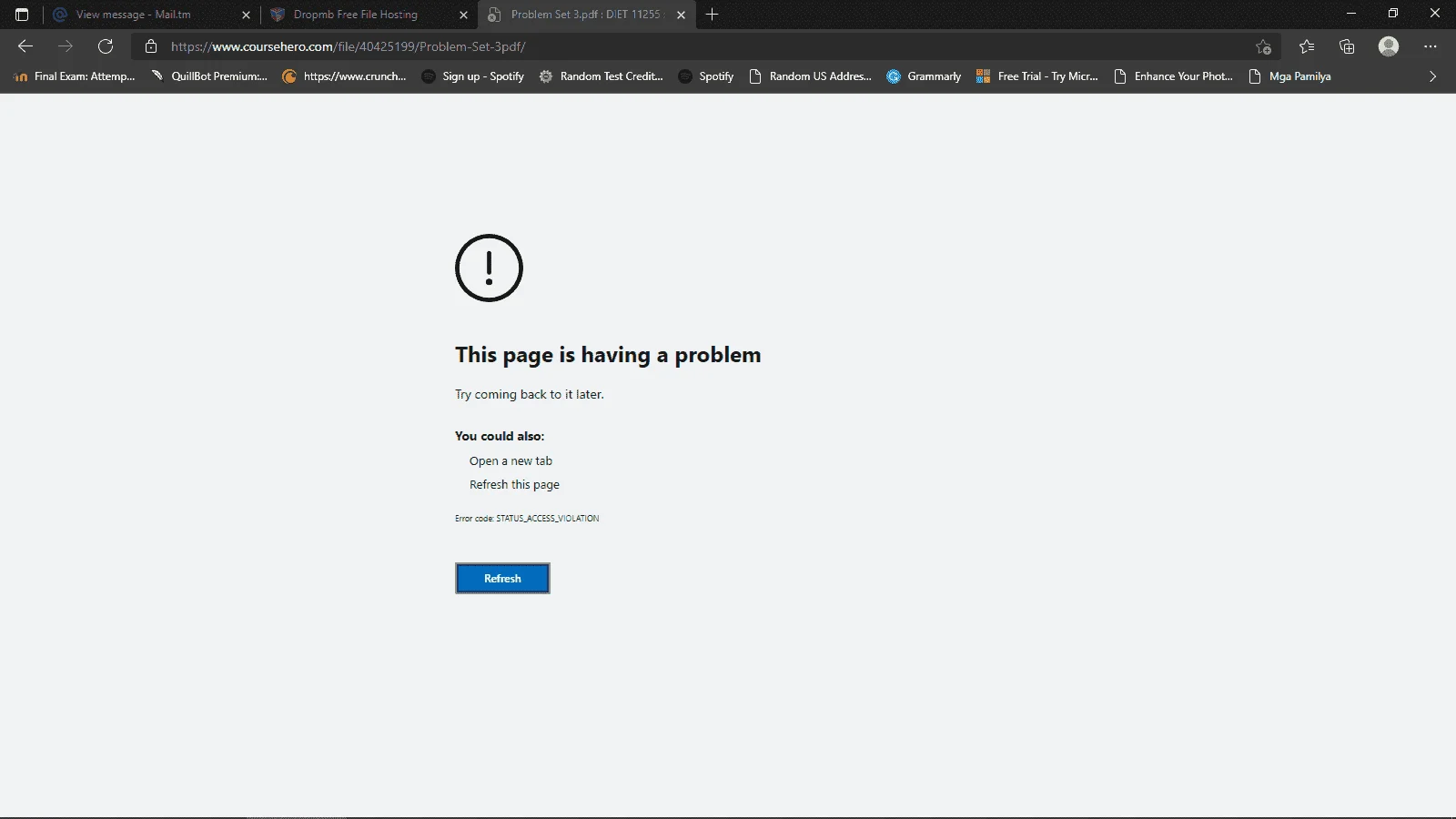Add this page to favorites star icon
Screen dimensions: 1456x819
coord(1263,46)
